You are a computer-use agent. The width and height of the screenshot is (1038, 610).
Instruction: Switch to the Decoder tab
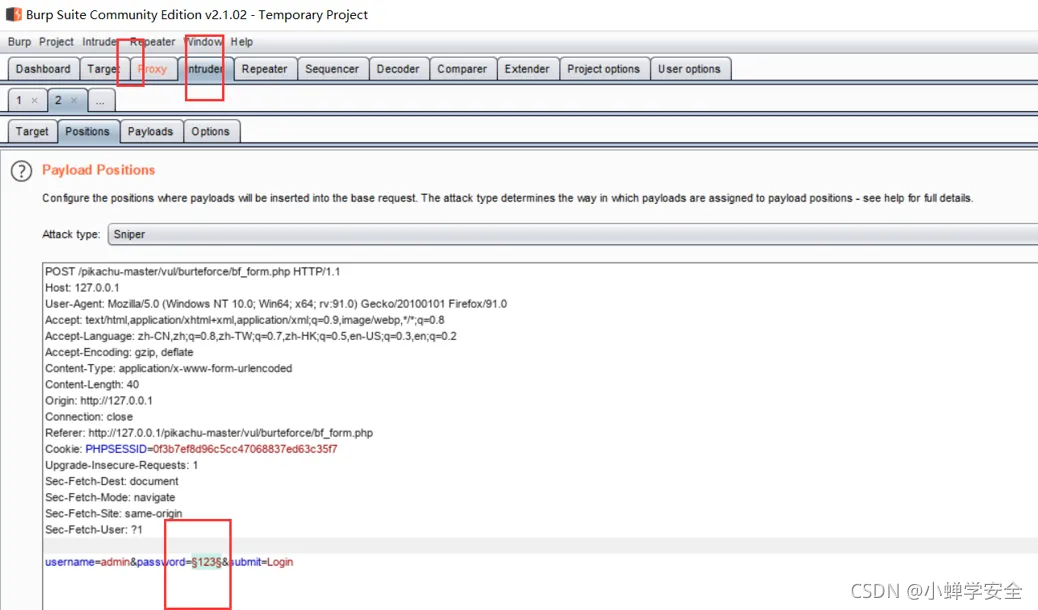coord(398,69)
